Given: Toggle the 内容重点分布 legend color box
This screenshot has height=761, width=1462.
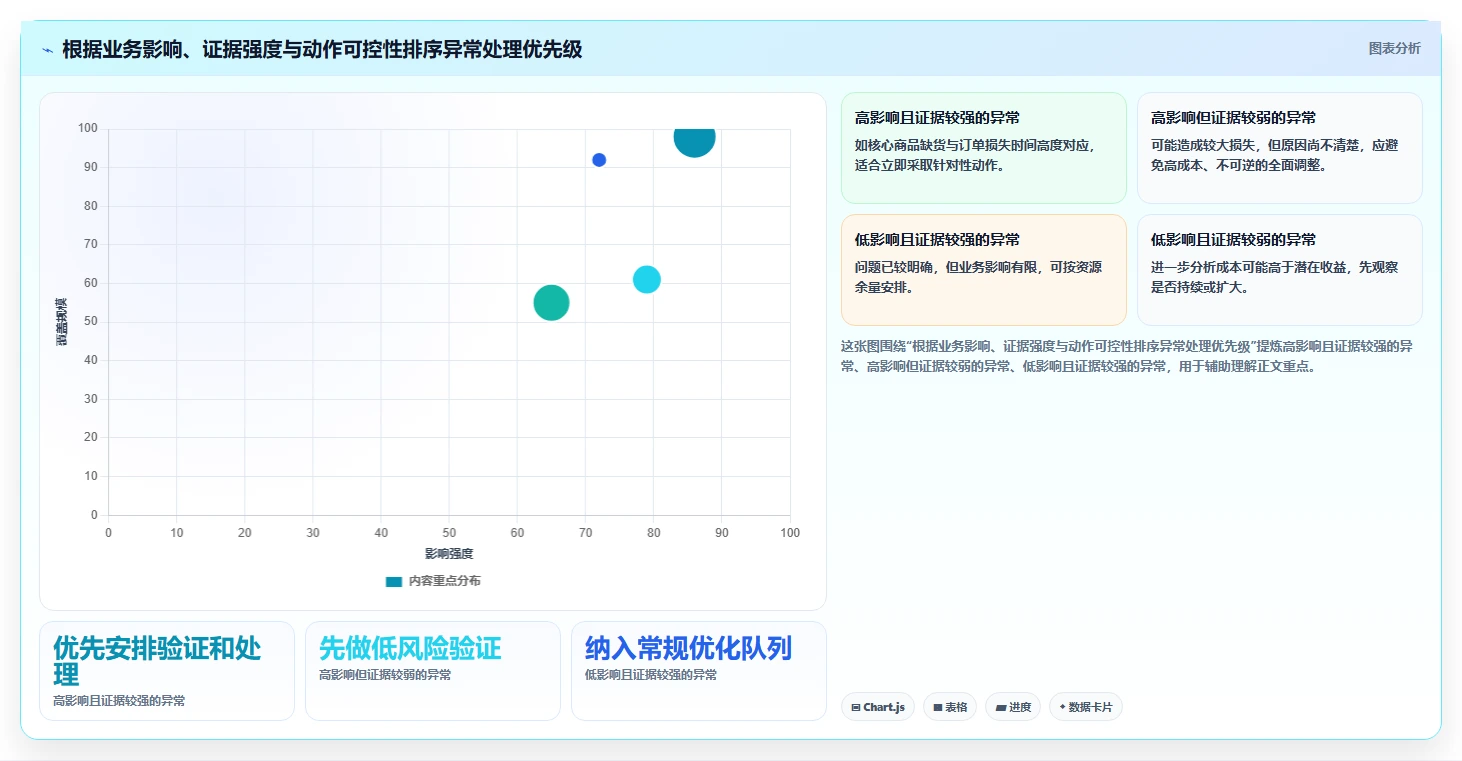Looking at the screenshot, I should click(x=394, y=581).
